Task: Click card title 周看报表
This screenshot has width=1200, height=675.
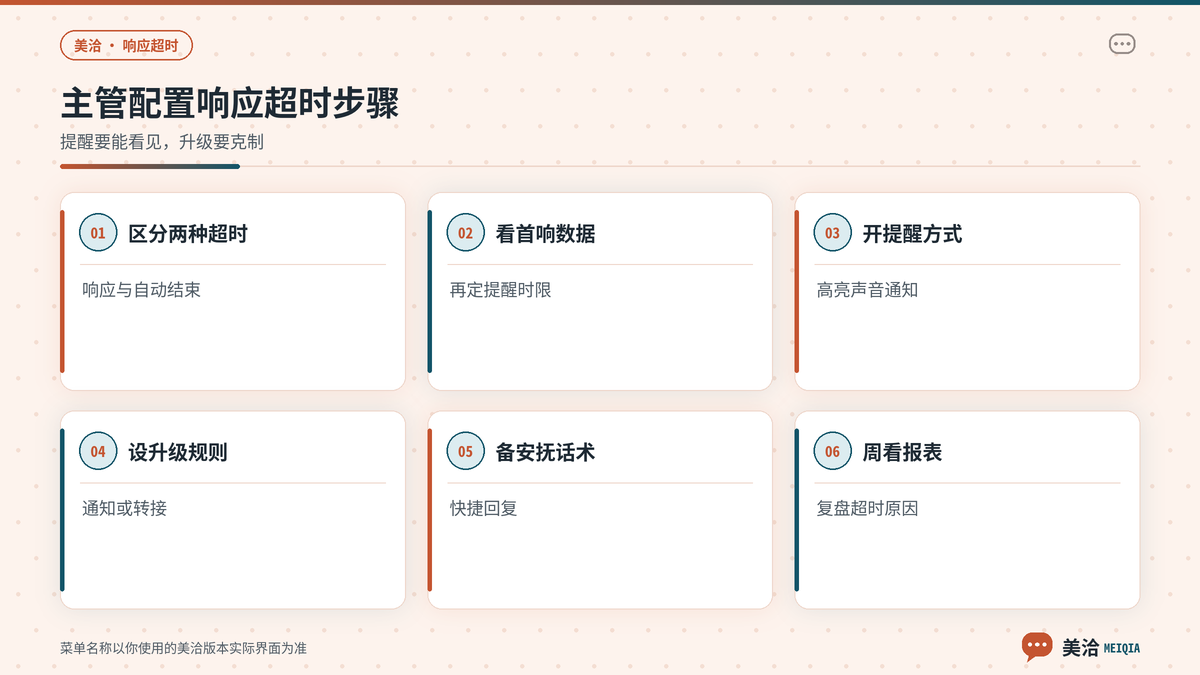Action: 902,453
